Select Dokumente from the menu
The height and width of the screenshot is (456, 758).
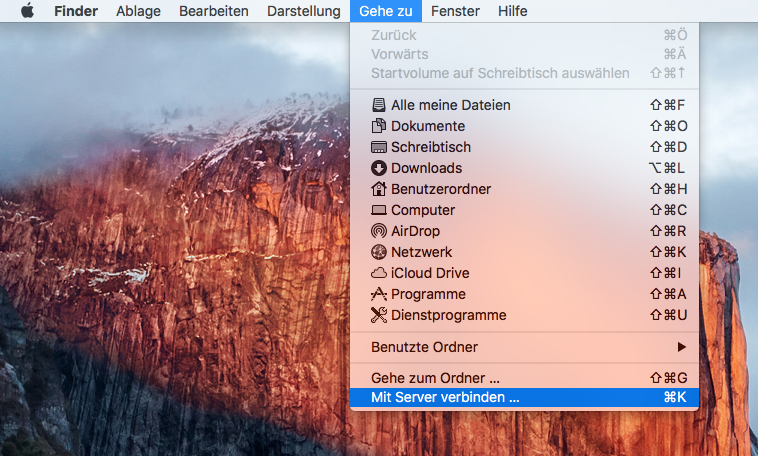[x=427, y=126]
